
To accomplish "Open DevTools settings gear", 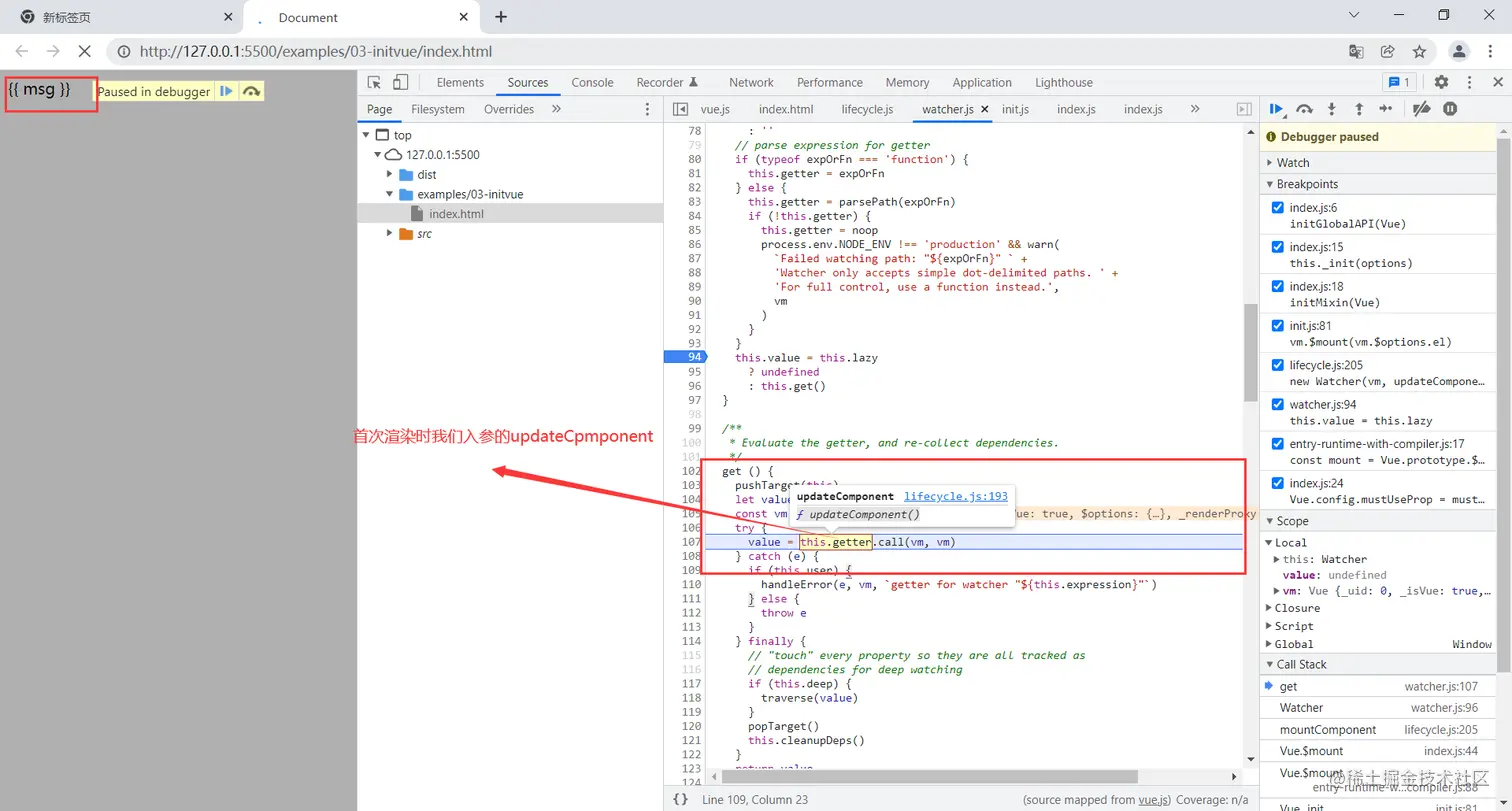I will click(1441, 83).
